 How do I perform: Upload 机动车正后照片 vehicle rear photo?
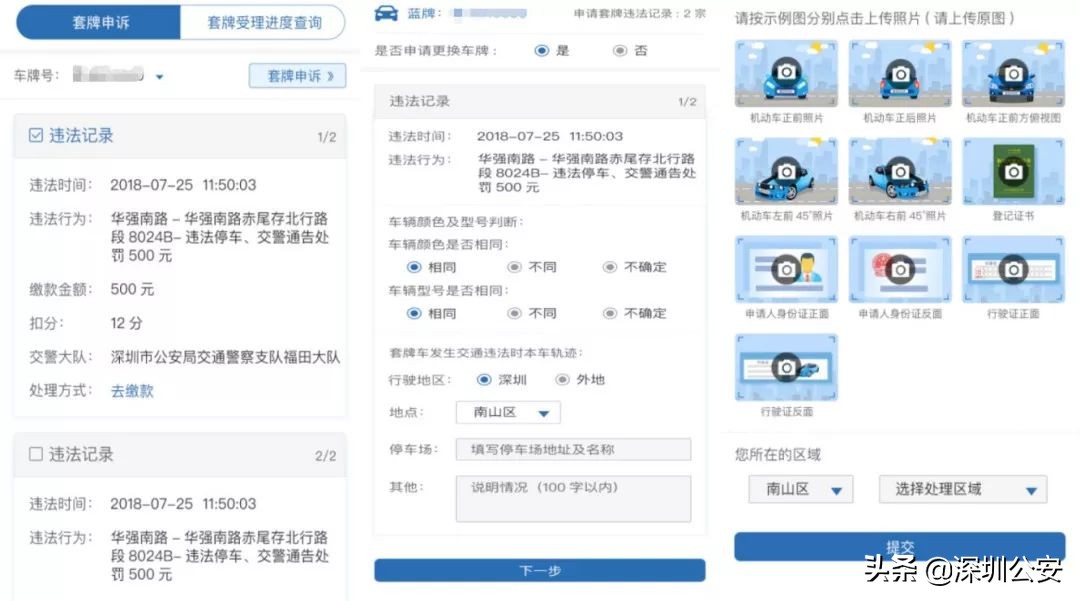click(x=899, y=80)
